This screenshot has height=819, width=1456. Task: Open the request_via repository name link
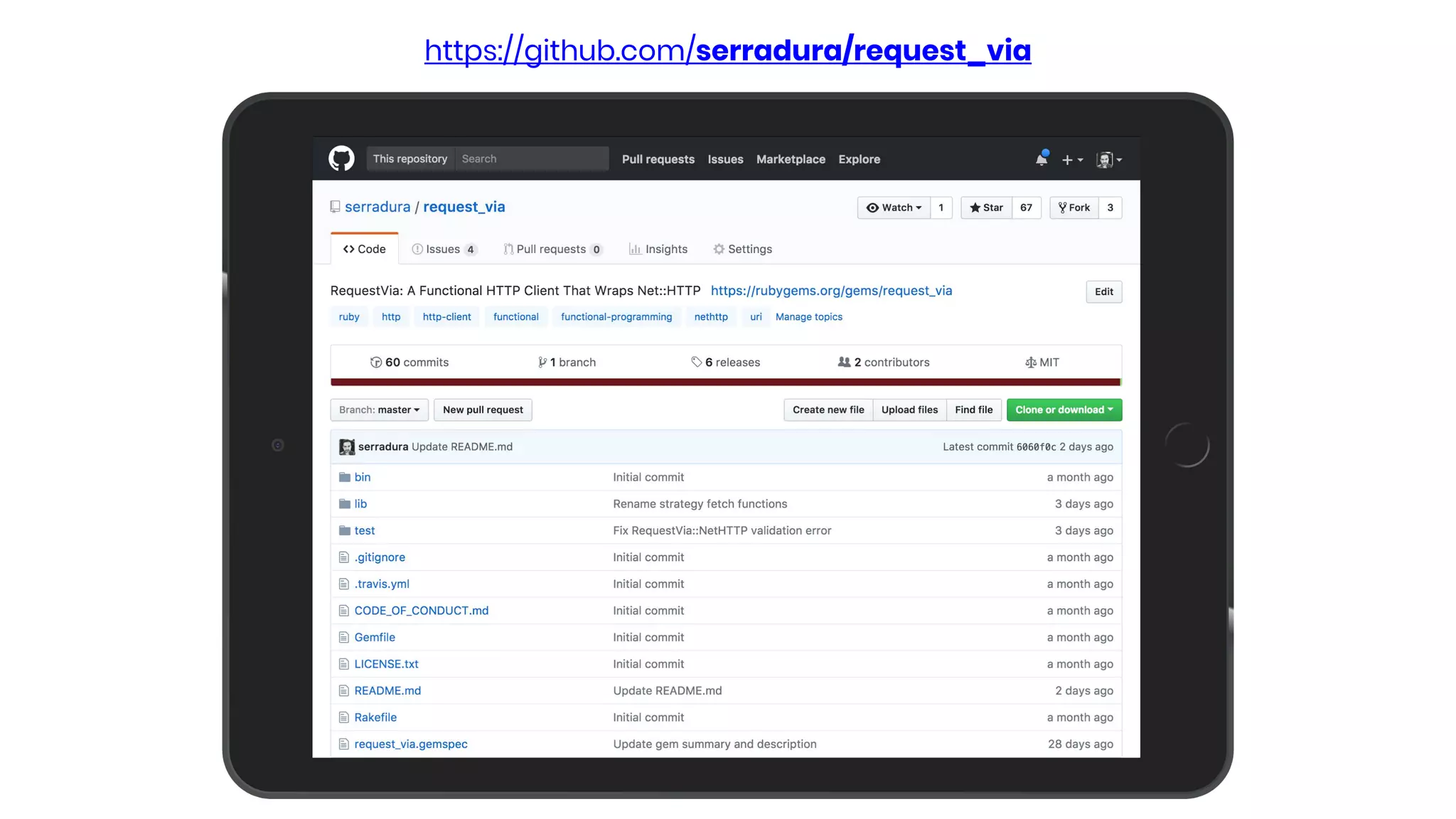click(x=464, y=207)
